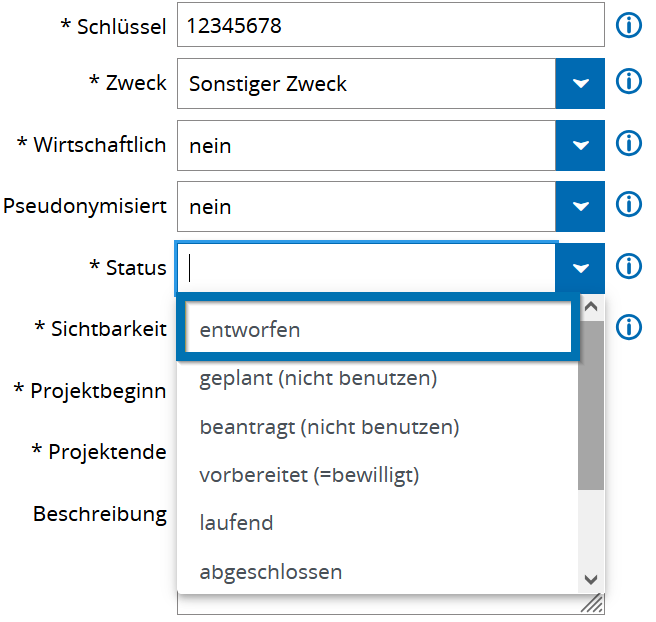
Task: Click into the Status text input
Action: pyautogui.click(x=366, y=268)
